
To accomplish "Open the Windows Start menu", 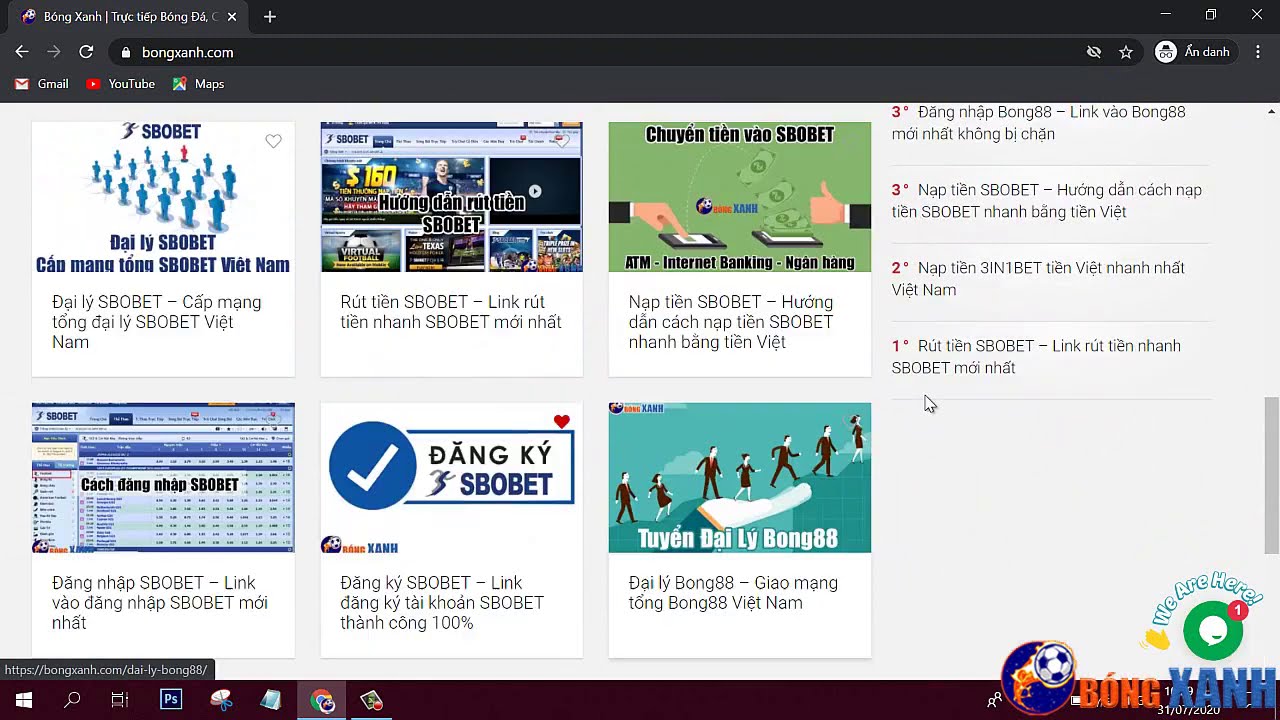I will tap(23, 700).
